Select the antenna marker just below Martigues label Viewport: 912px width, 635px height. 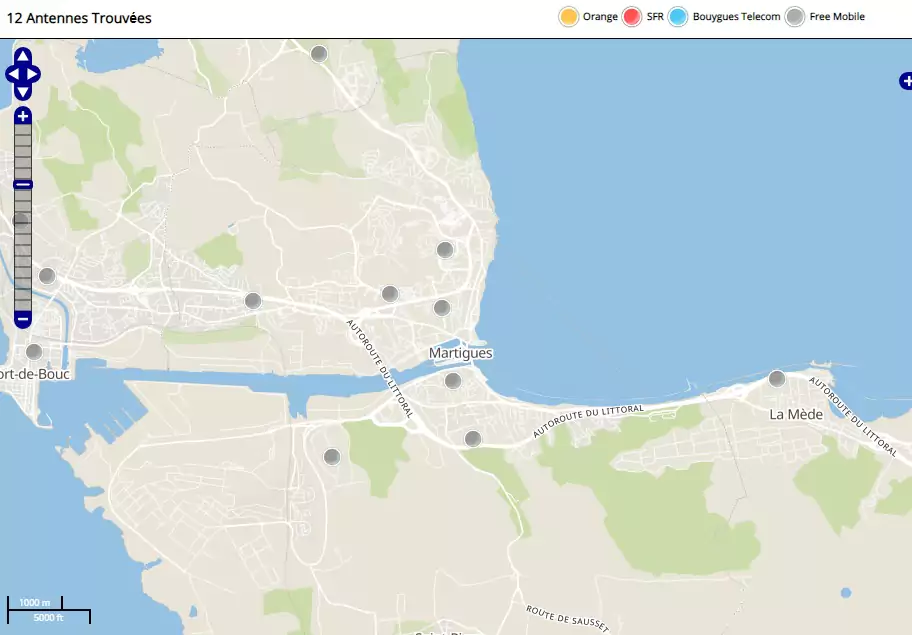pos(453,380)
